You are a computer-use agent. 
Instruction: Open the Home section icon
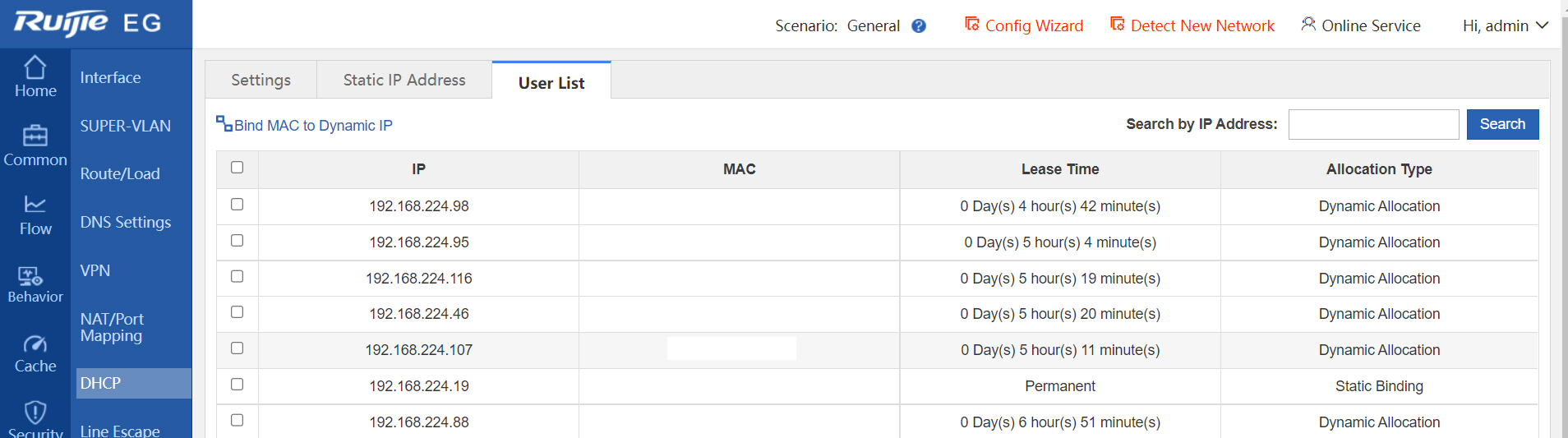tap(35, 67)
